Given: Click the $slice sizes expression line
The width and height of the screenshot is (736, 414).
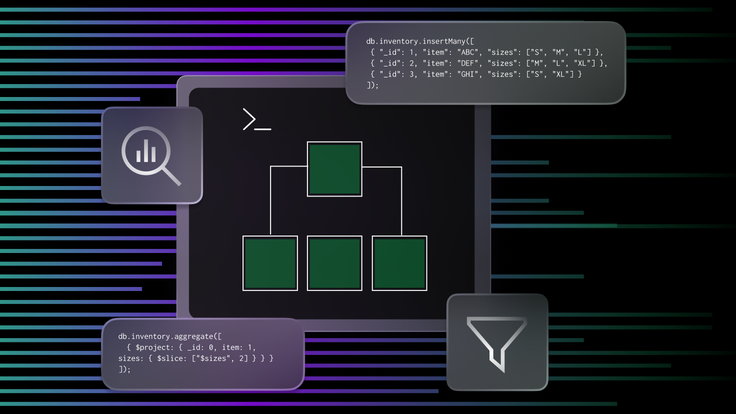Looking at the screenshot, I should click(196, 358).
